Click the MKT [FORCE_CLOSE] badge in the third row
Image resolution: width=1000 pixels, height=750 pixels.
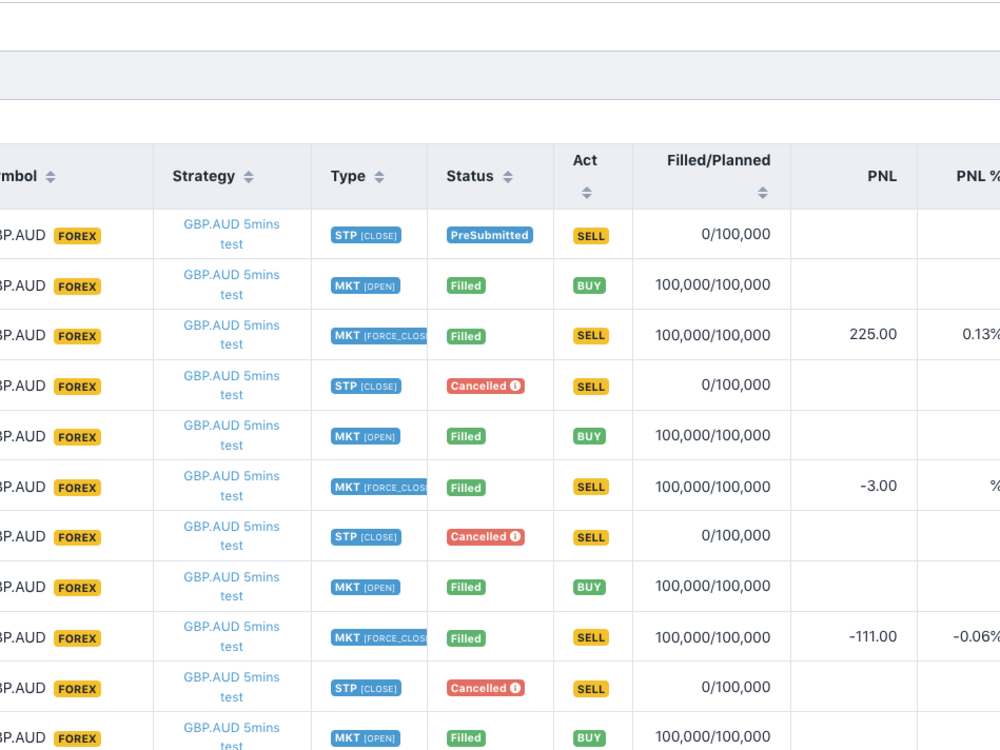point(378,335)
